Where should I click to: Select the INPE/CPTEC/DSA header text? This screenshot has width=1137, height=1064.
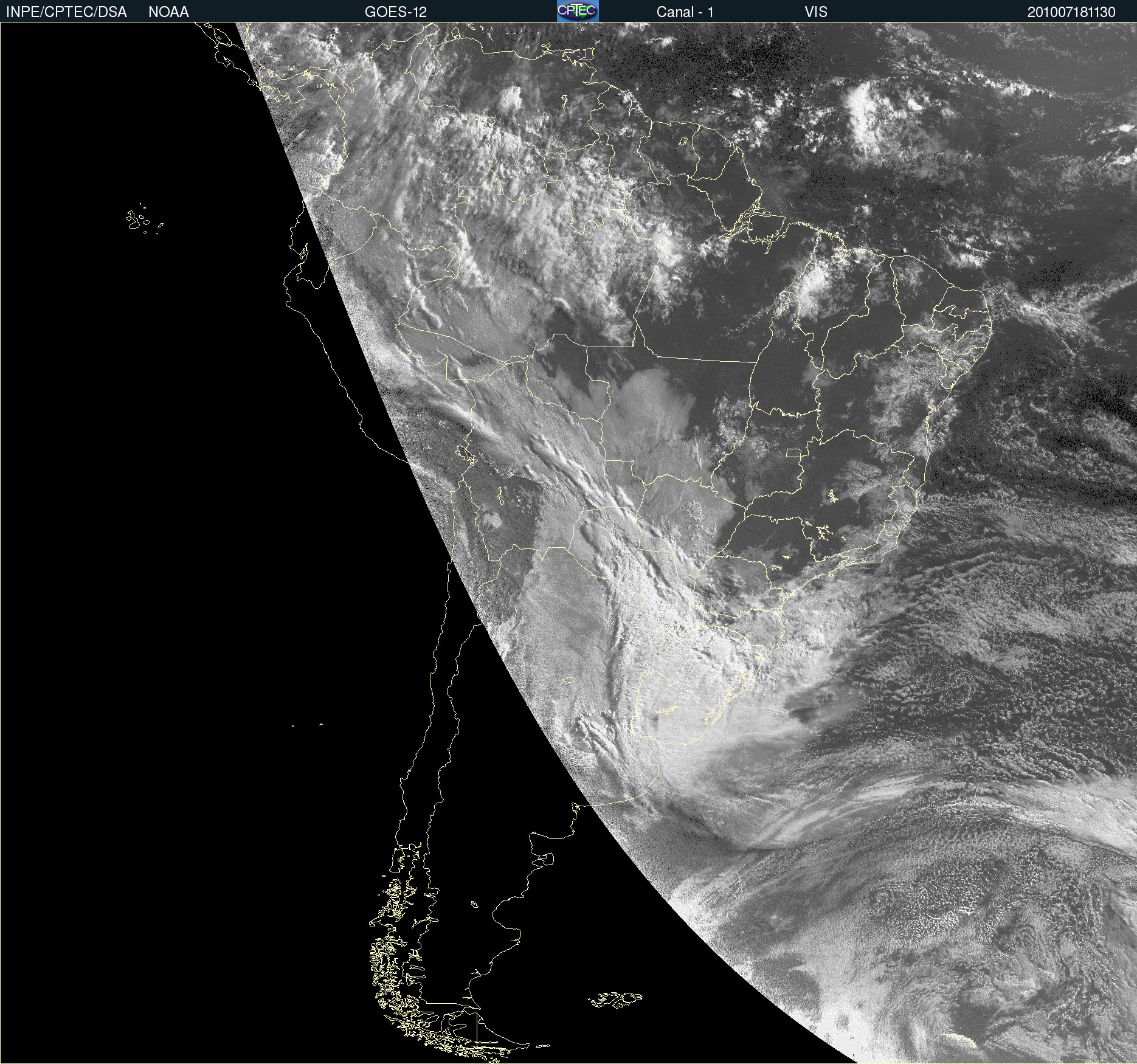tap(66, 12)
